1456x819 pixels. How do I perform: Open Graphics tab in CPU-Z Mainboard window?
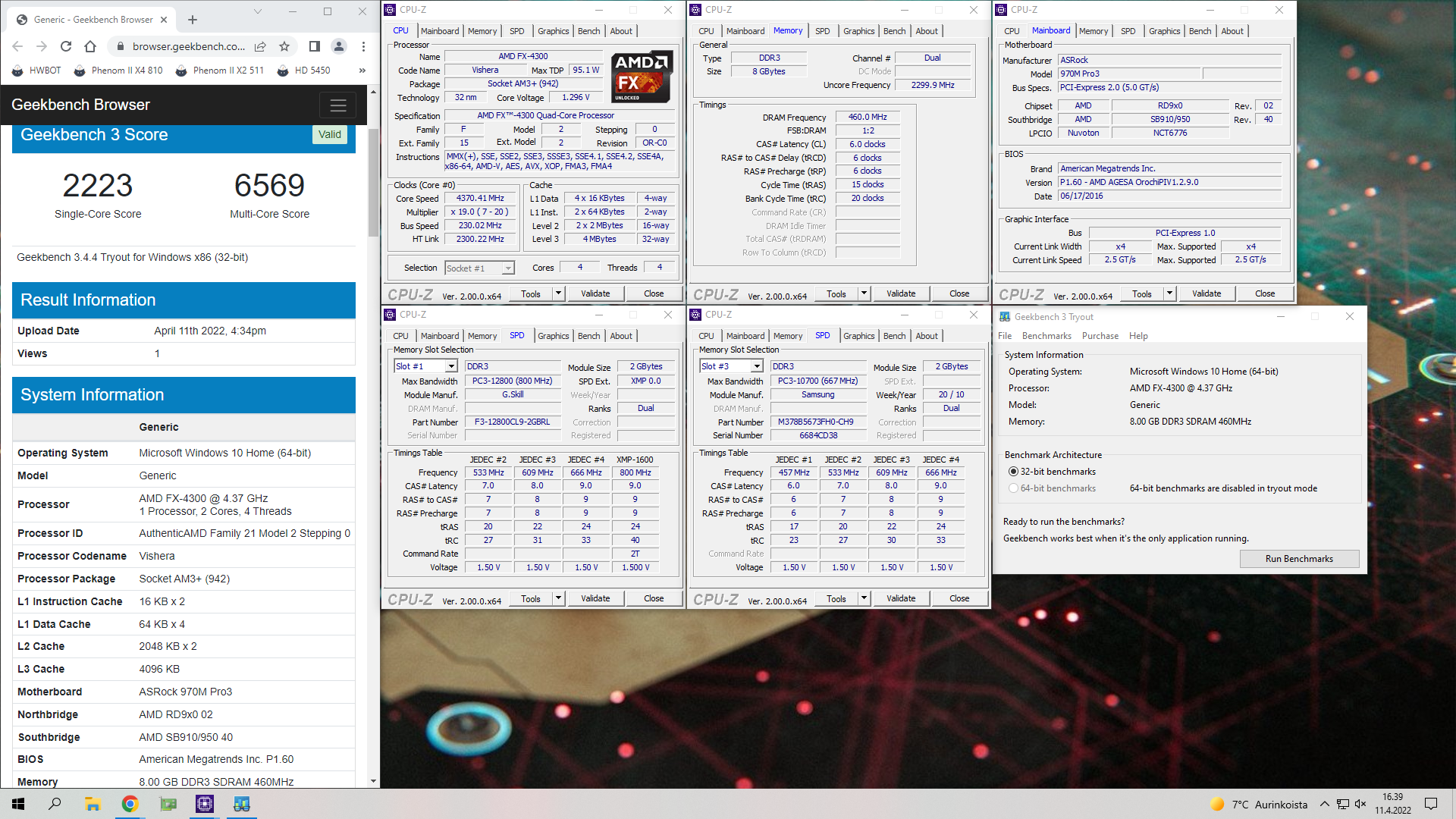click(1164, 31)
